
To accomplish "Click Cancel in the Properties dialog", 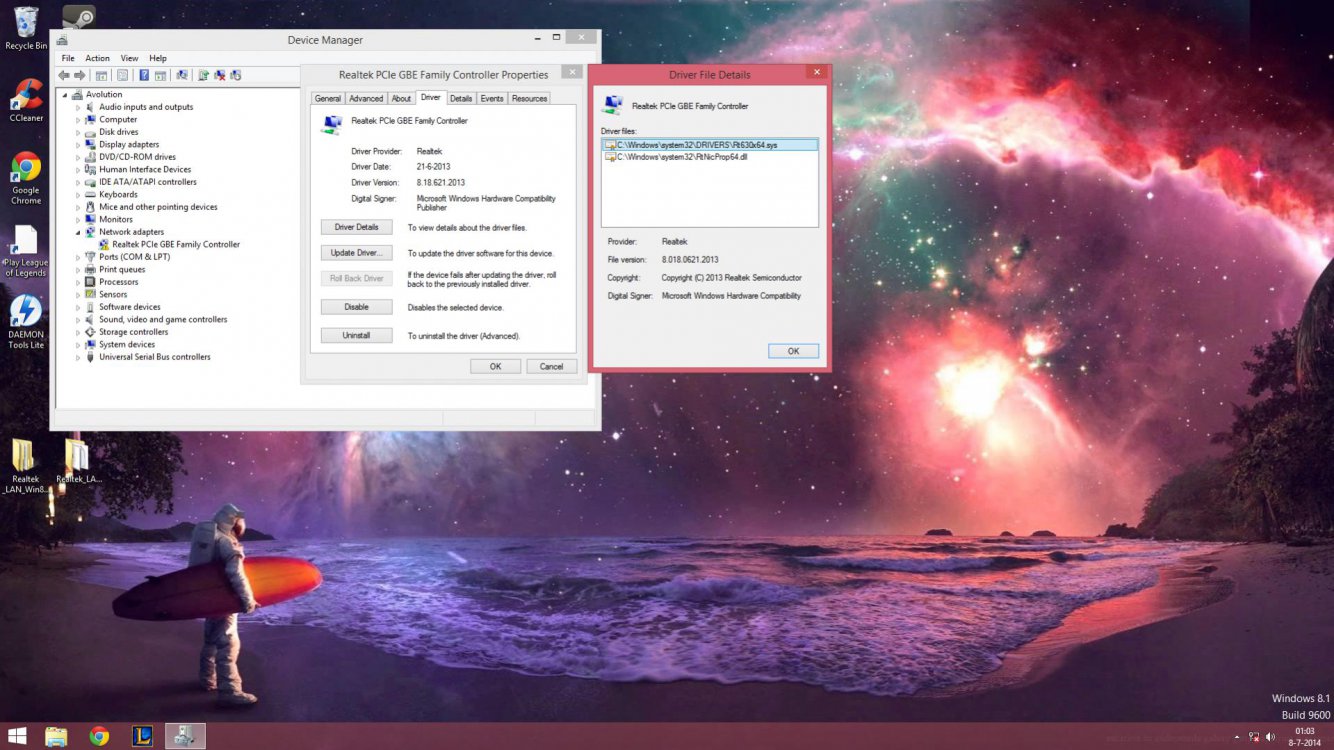I will pos(552,366).
